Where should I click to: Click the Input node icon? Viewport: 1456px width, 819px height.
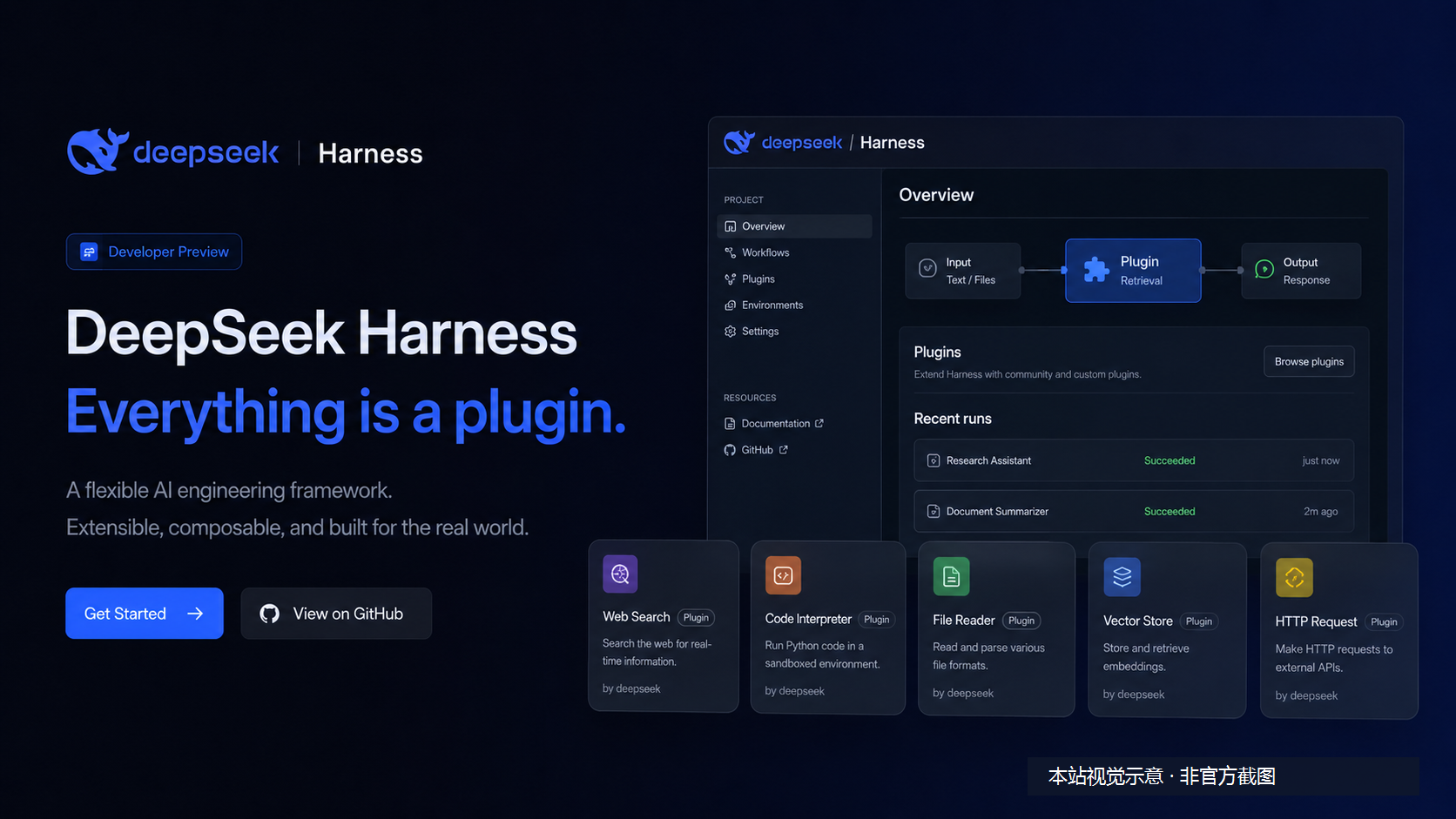click(928, 268)
